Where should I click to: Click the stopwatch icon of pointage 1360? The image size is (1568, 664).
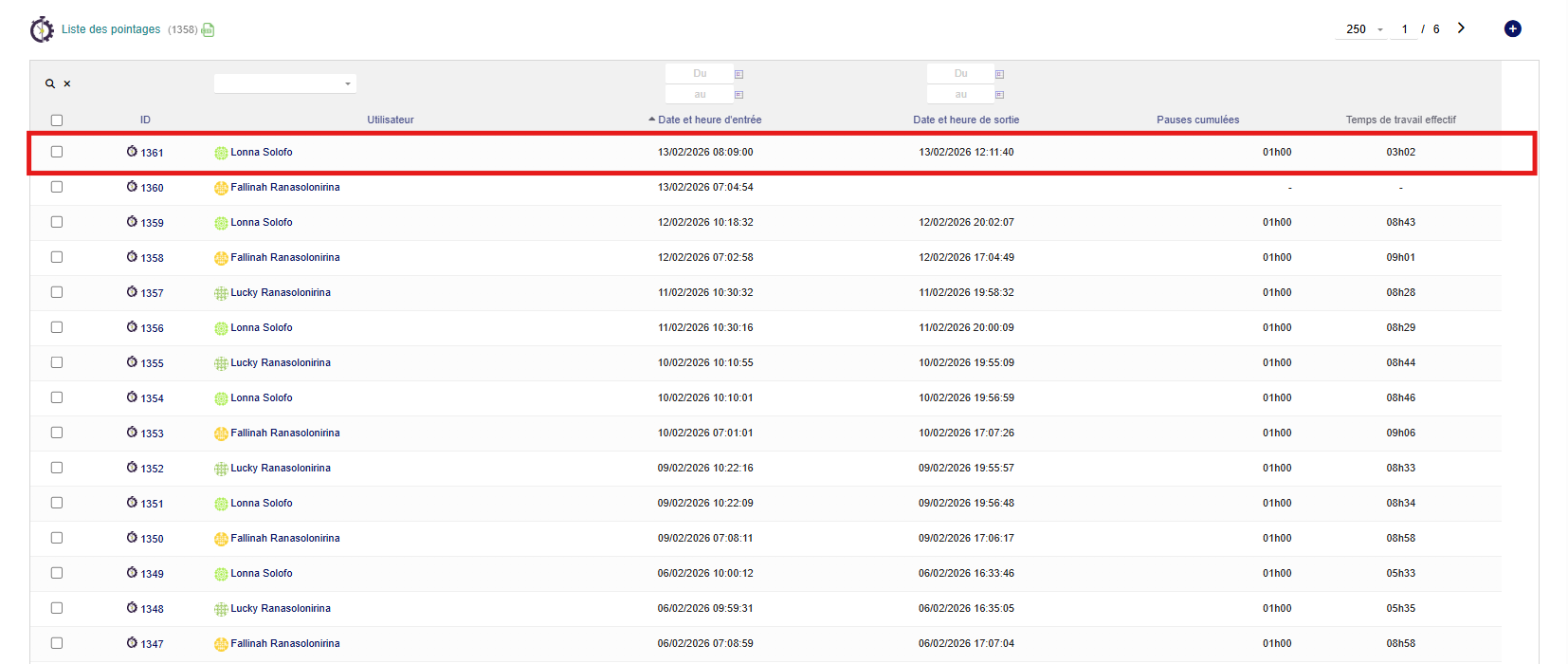(132, 187)
